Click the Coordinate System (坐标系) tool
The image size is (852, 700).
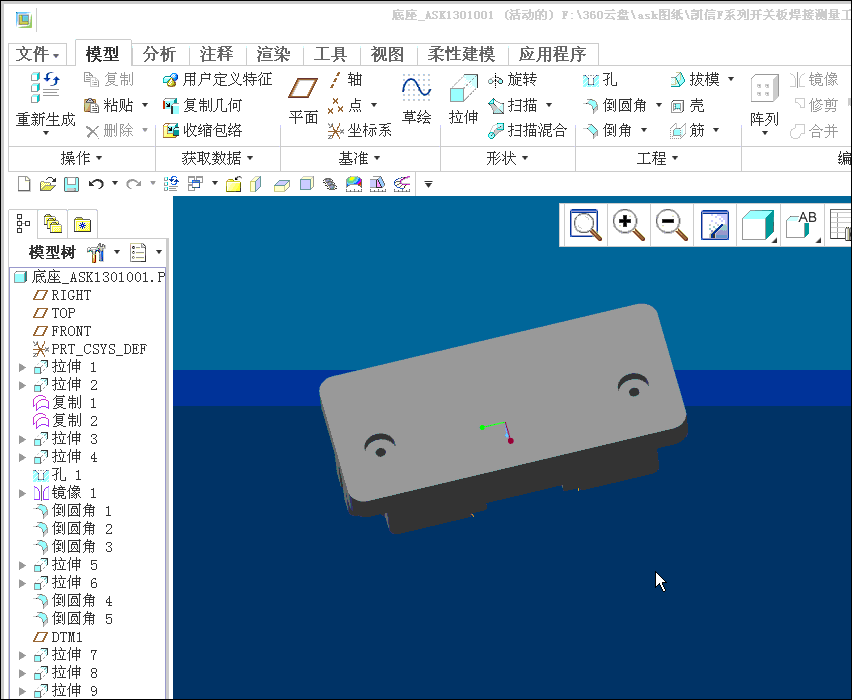click(359, 130)
